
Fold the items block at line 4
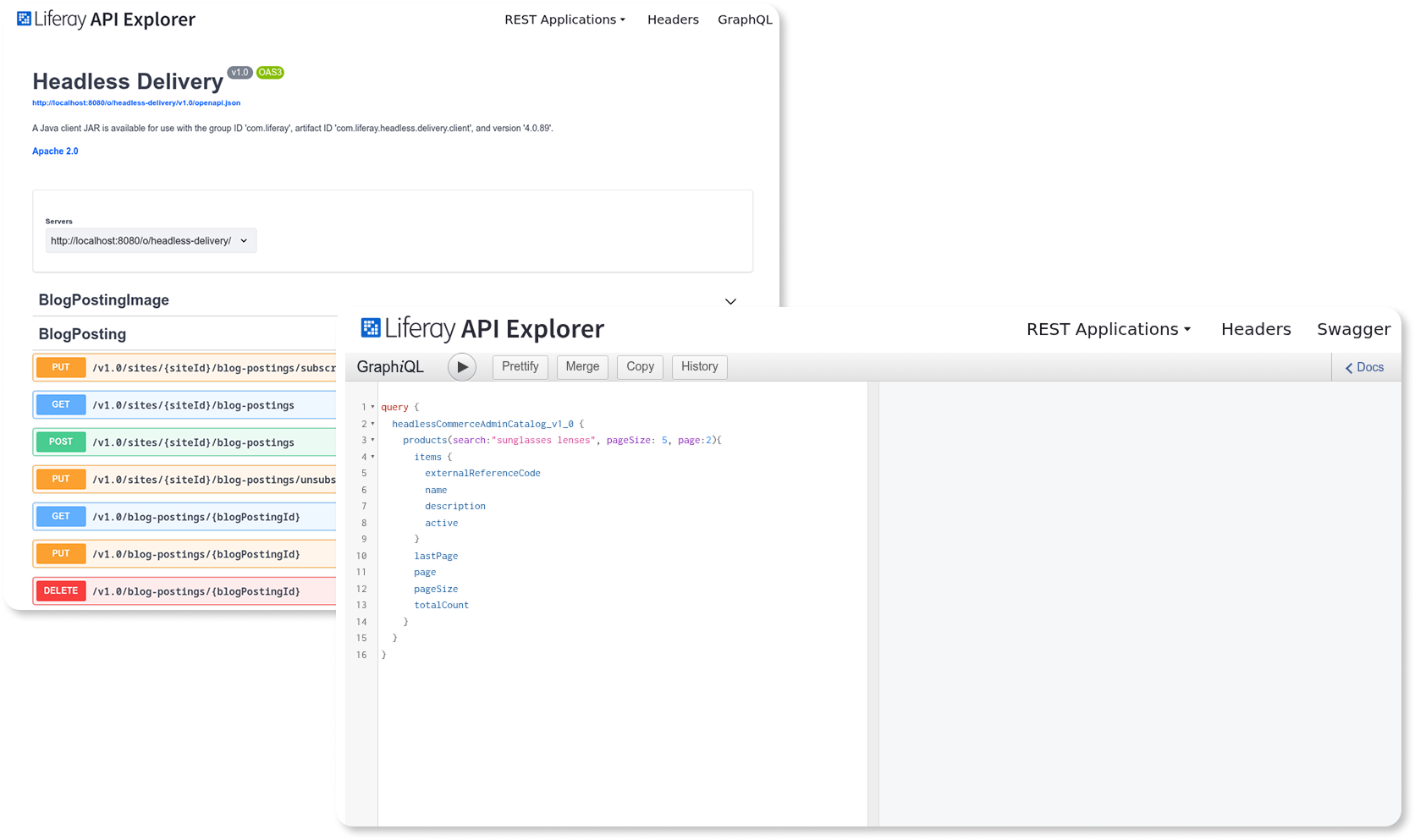372,457
